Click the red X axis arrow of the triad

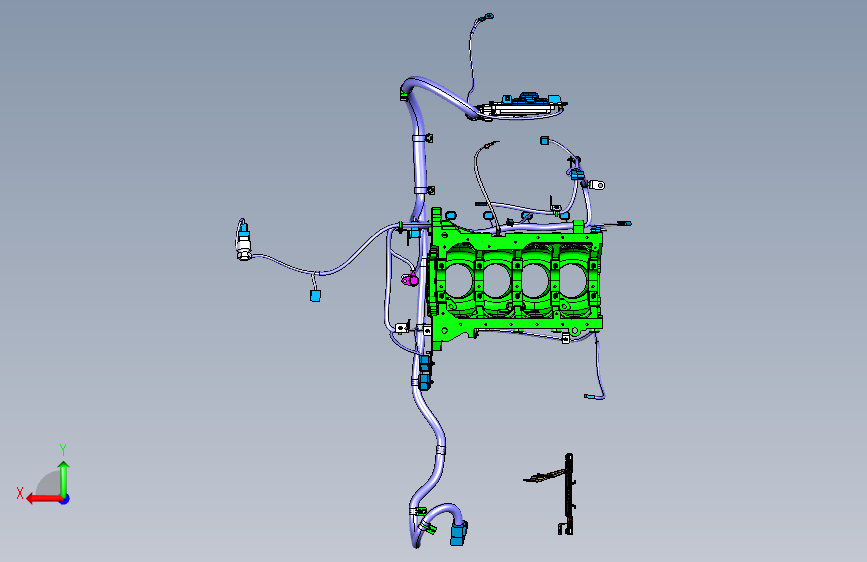(x=43, y=499)
